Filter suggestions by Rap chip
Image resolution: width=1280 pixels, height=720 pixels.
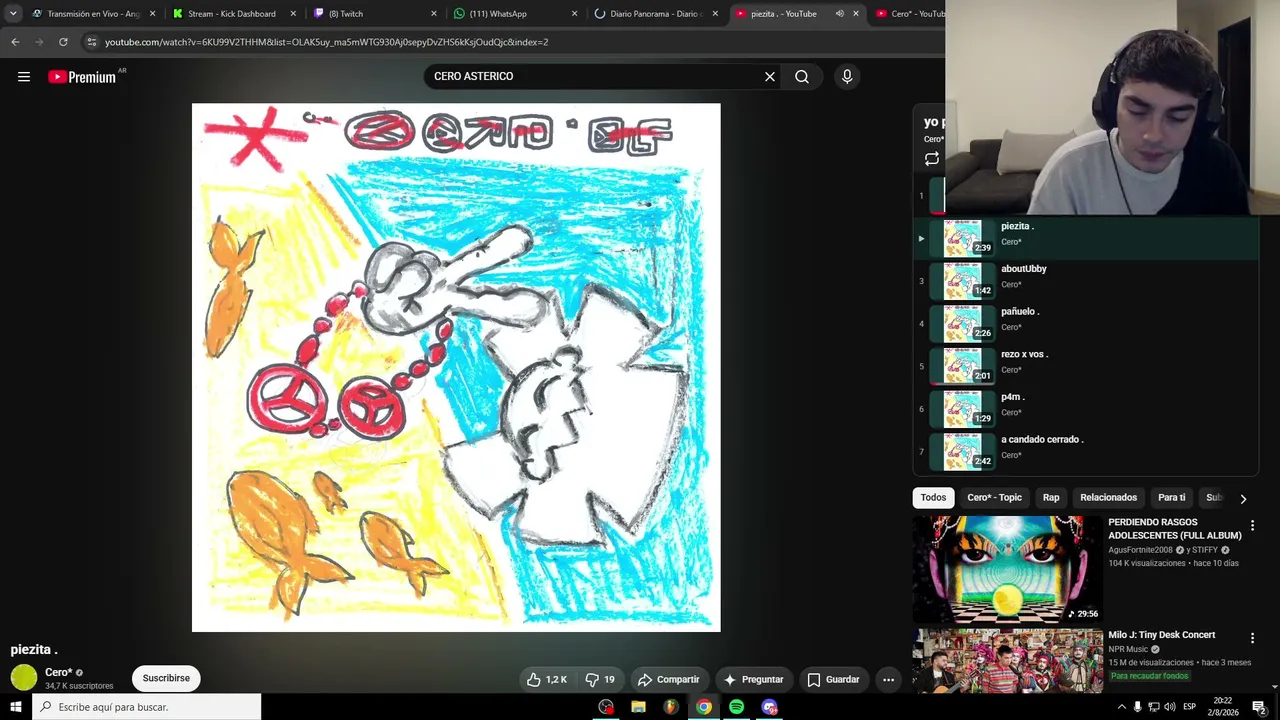(1051, 497)
